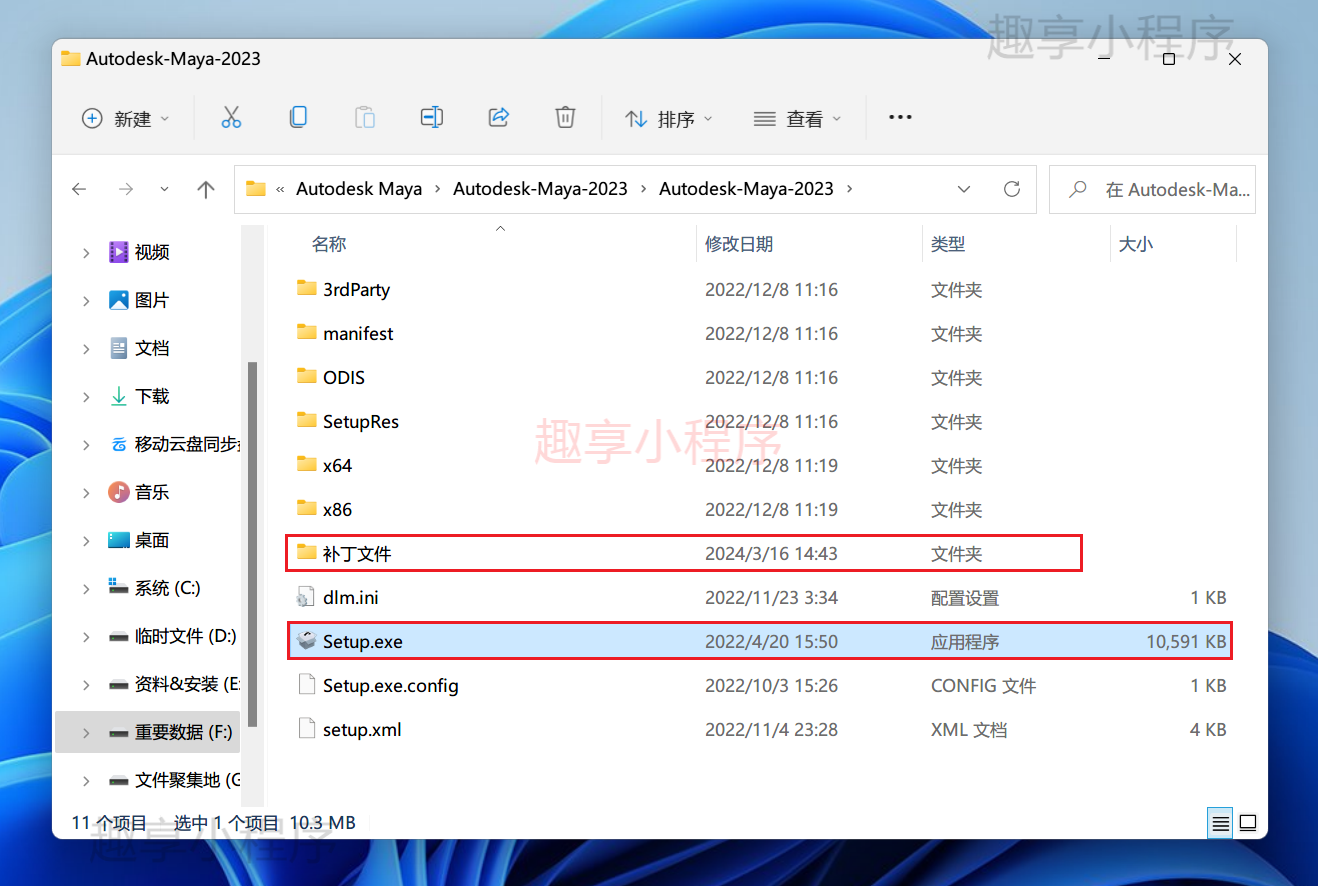Select 文档 in navigation pane
The height and width of the screenshot is (886, 1318).
152,348
